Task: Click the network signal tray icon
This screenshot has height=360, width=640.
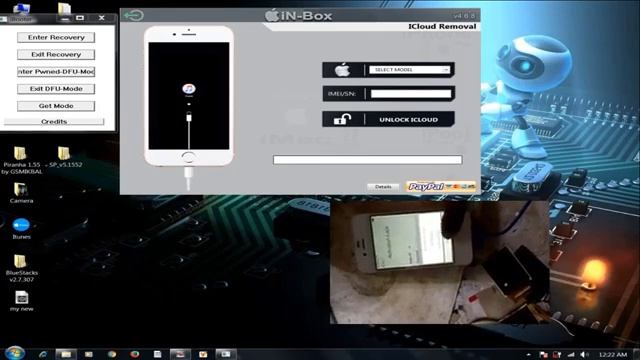Action: [x=571, y=354]
